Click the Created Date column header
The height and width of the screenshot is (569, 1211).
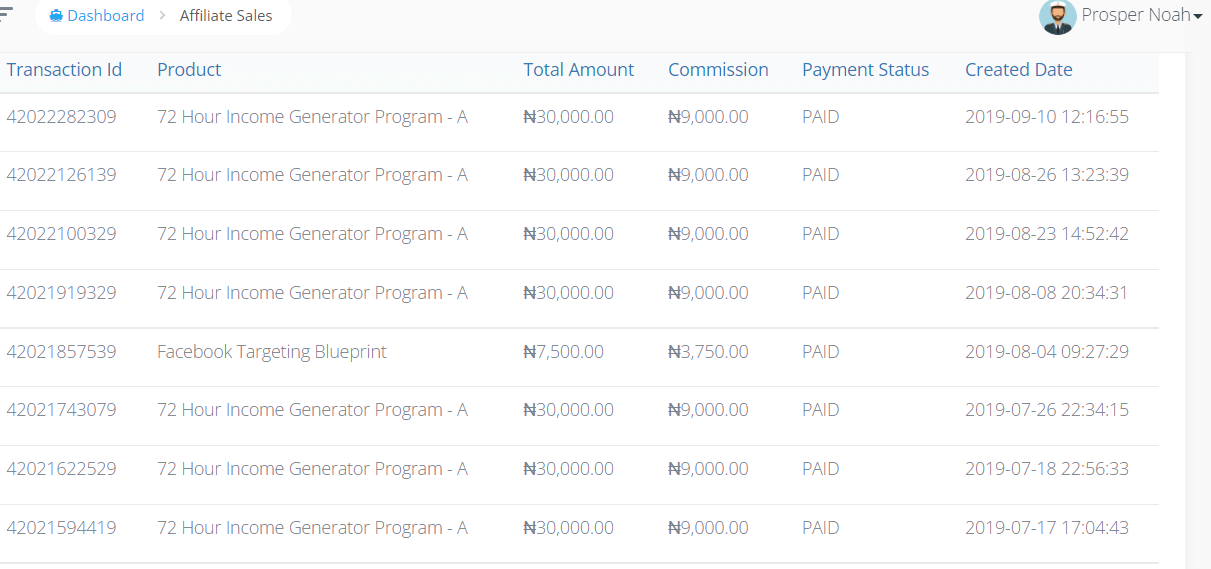click(1019, 70)
